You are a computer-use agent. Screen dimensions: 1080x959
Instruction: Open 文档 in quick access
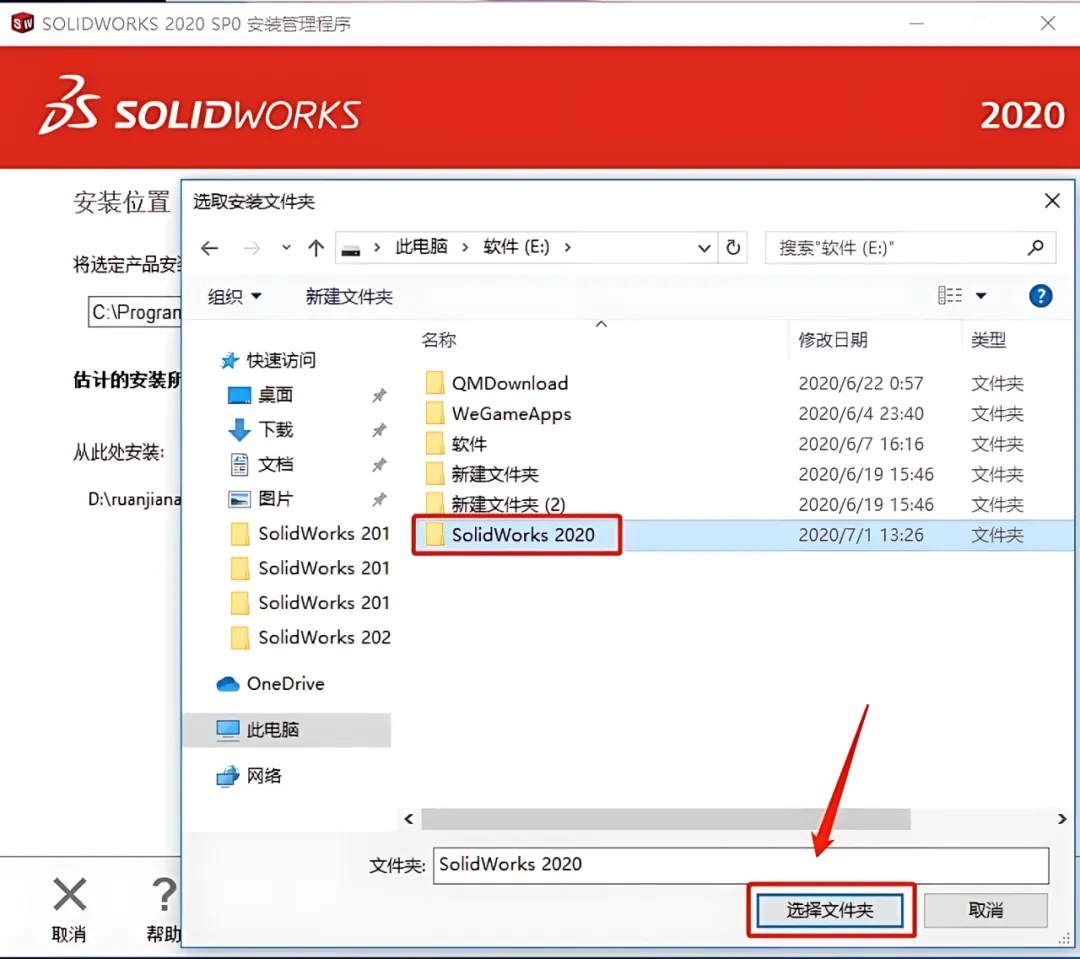[x=276, y=464]
